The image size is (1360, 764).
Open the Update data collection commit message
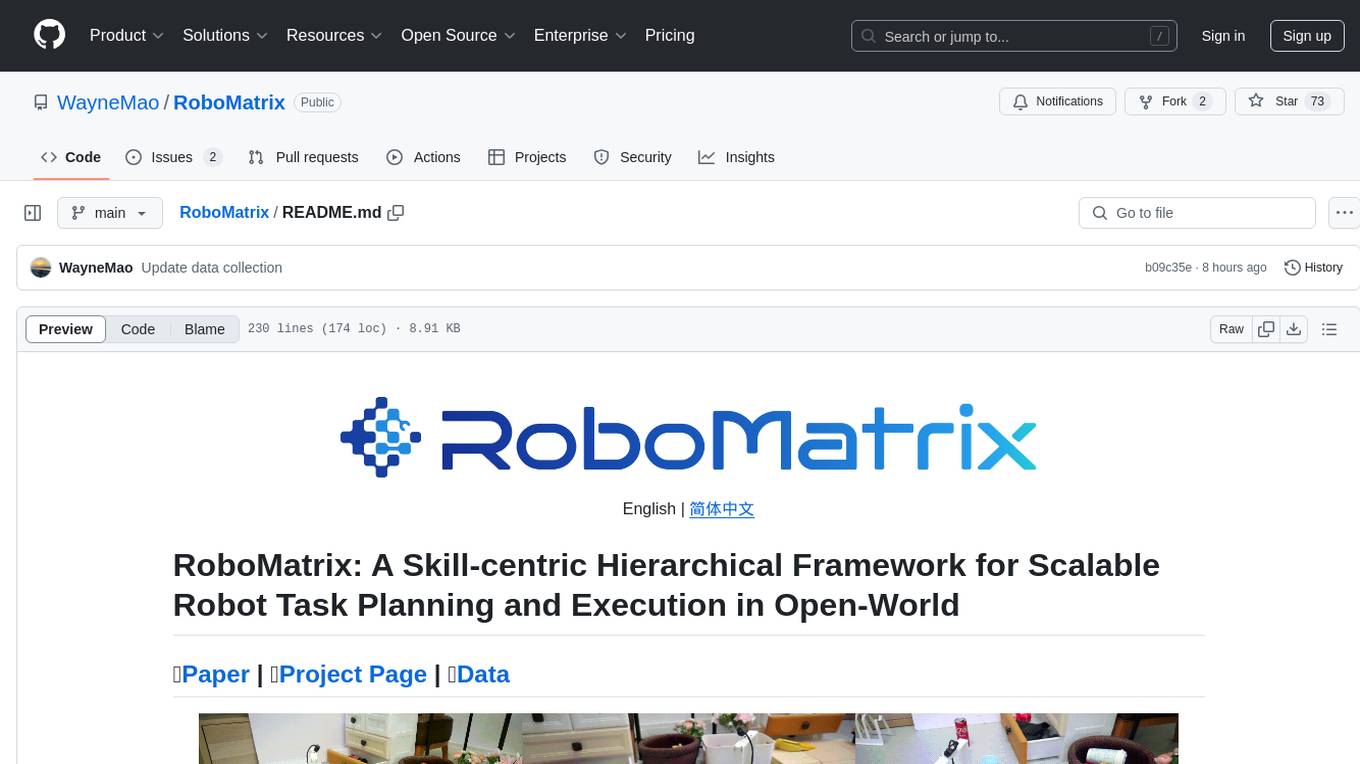pos(212,268)
